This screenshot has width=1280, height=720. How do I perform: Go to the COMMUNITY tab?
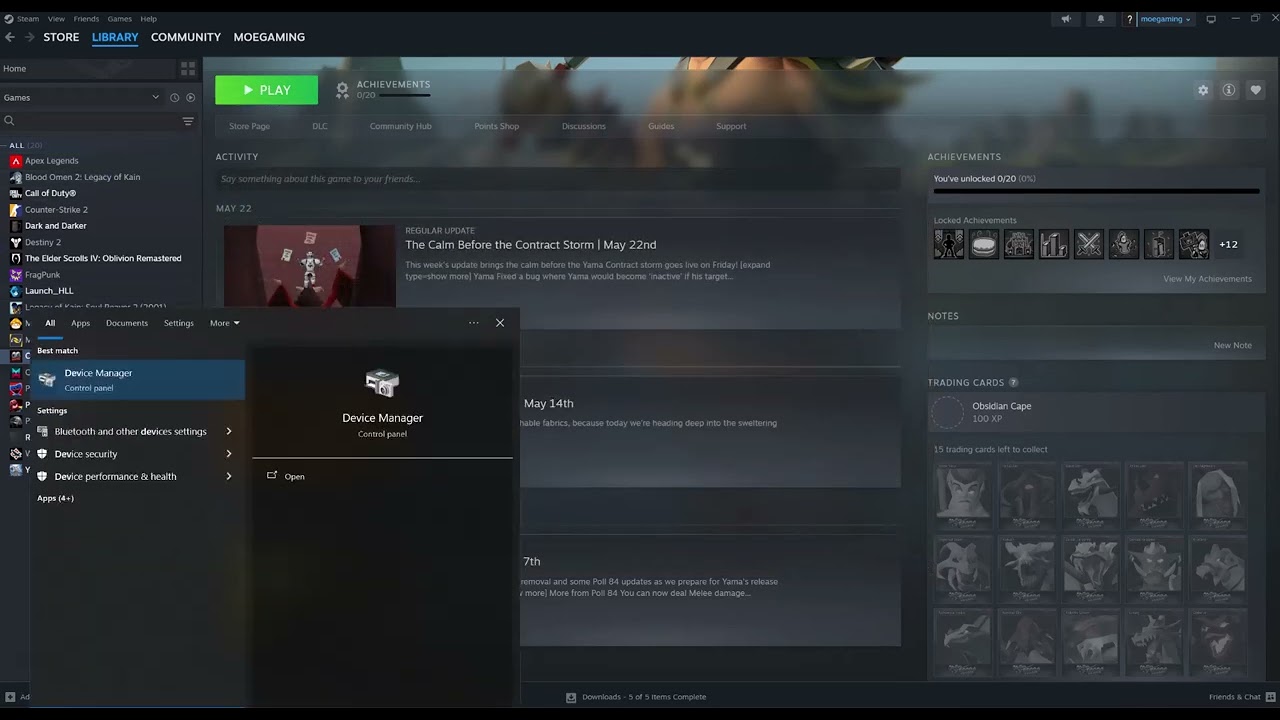tap(186, 37)
